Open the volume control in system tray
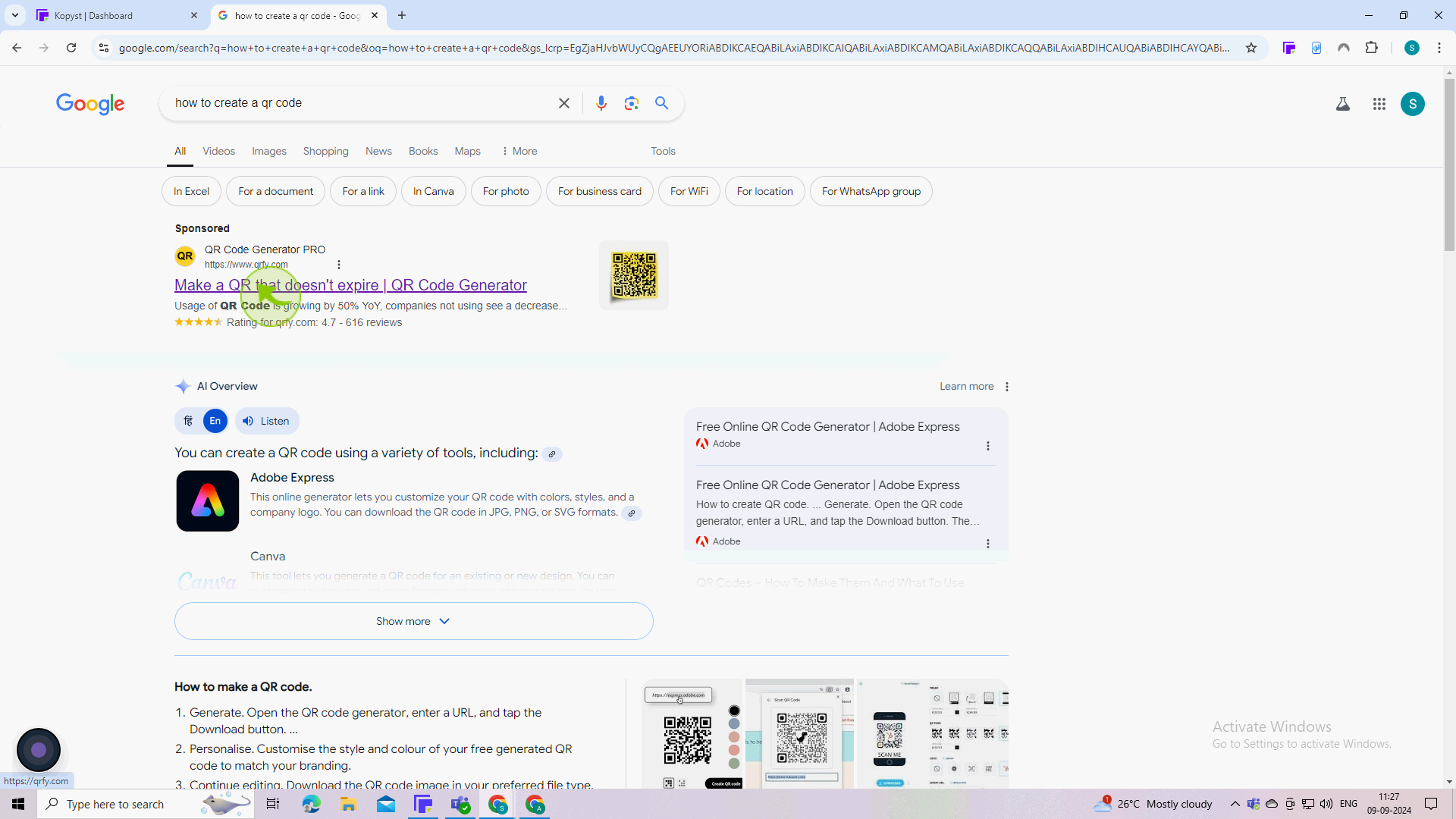 pos(1326,804)
